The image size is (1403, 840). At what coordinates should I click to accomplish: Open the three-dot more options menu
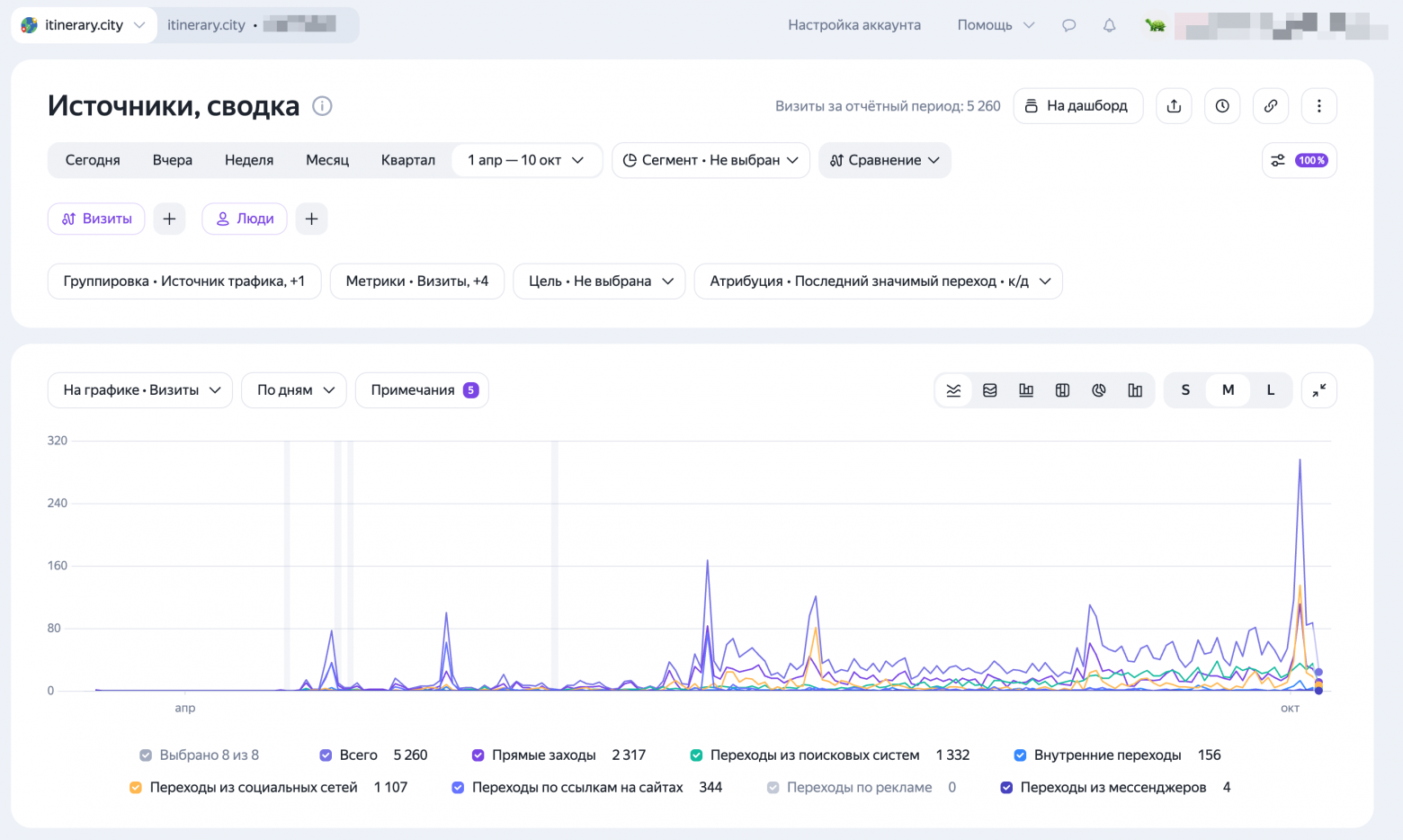click(1319, 106)
